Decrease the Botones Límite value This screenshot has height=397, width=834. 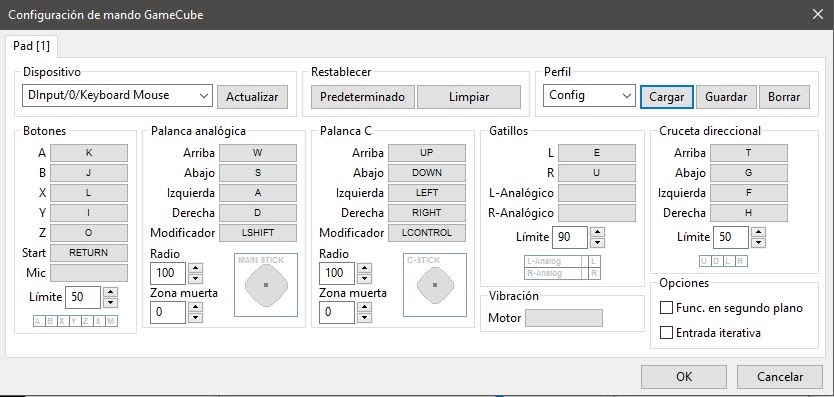(110, 302)
